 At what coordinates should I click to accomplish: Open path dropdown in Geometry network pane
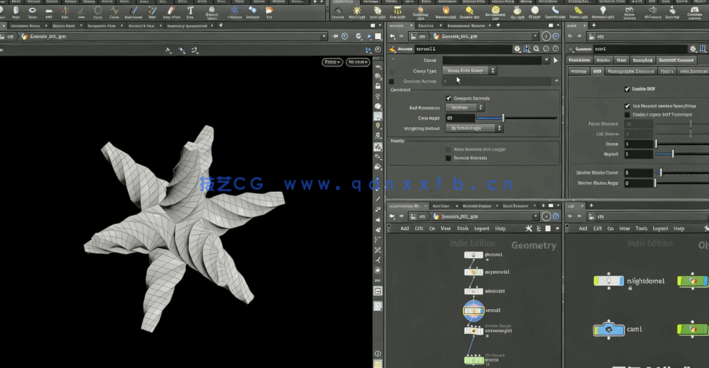tap(535, 217)
